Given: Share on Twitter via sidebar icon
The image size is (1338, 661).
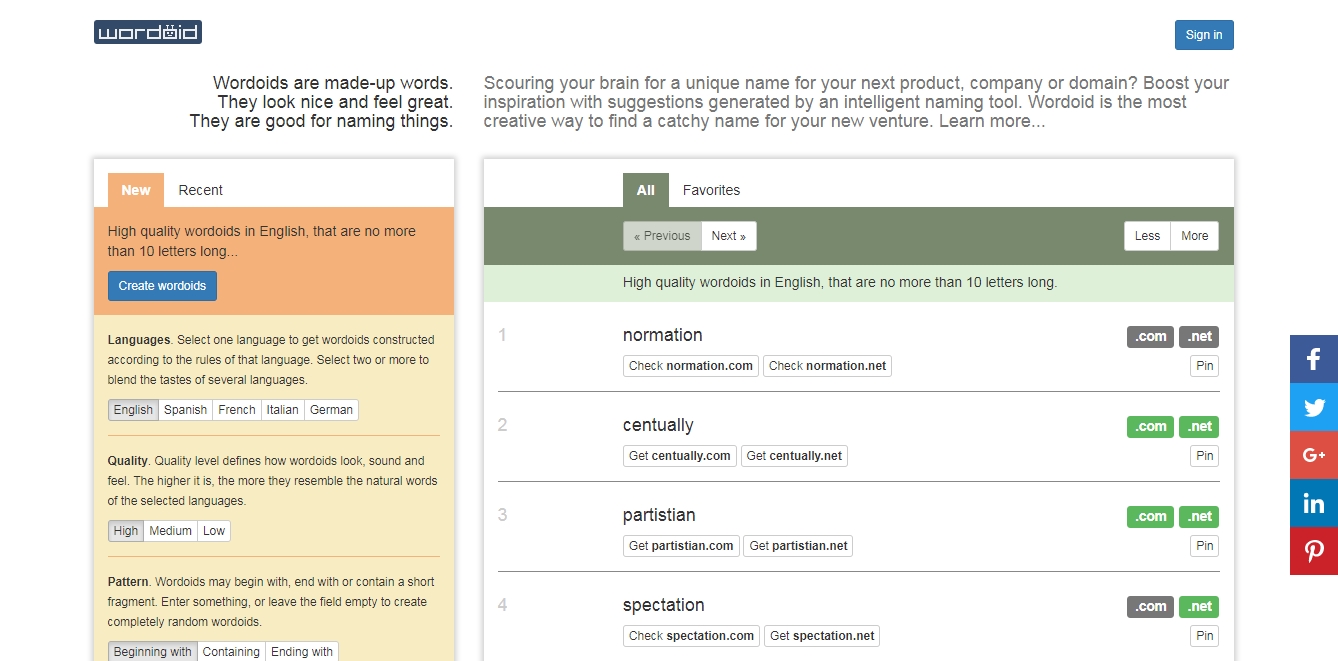Looking at the screenshot, I should [x=1314, y=407].
